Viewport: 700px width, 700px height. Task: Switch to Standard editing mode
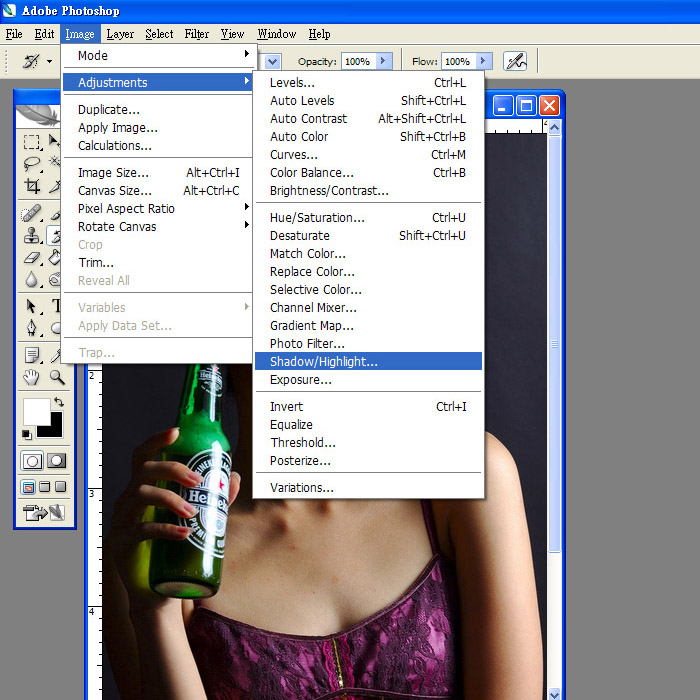click(32, 461)
